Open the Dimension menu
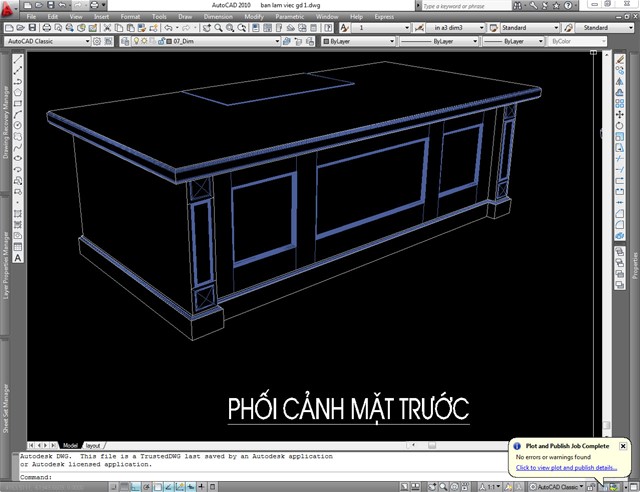640x492 pixels. point(218,17)
